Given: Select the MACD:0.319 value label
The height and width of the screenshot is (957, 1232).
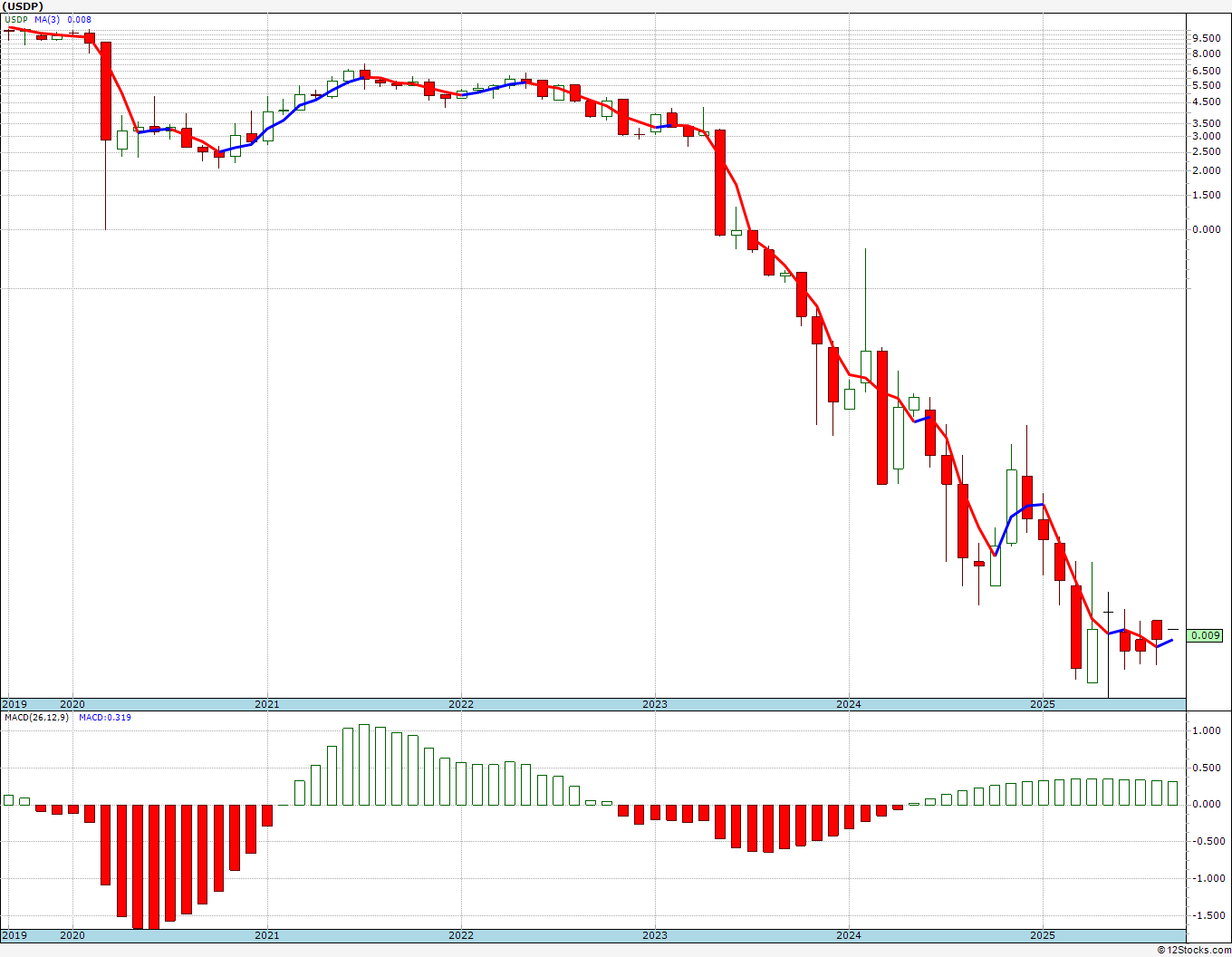Looking at the screenshot, I should 105,718.
